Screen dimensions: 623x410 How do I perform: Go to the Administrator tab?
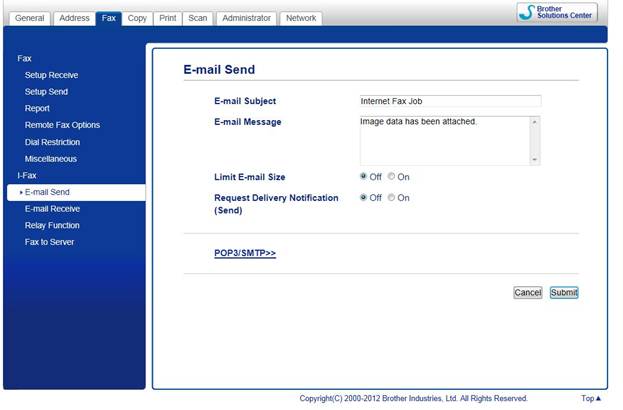tap(245, 18)
